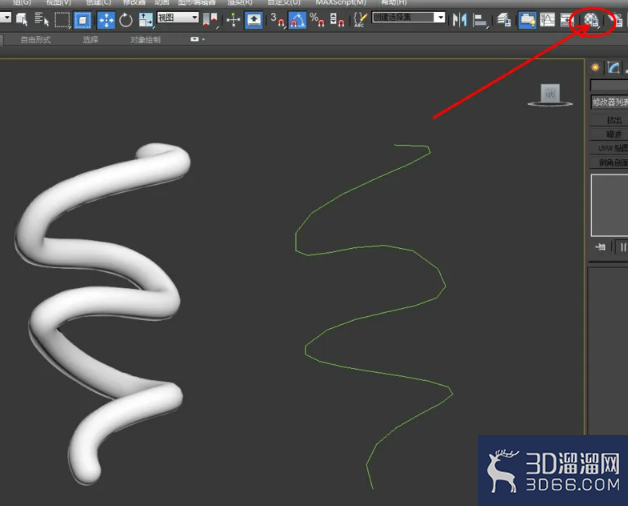Toggle Keyboard Shortcut Override button
Image resolution: width=628 pixels, height=506 pixels.
(x=254, y=20)
